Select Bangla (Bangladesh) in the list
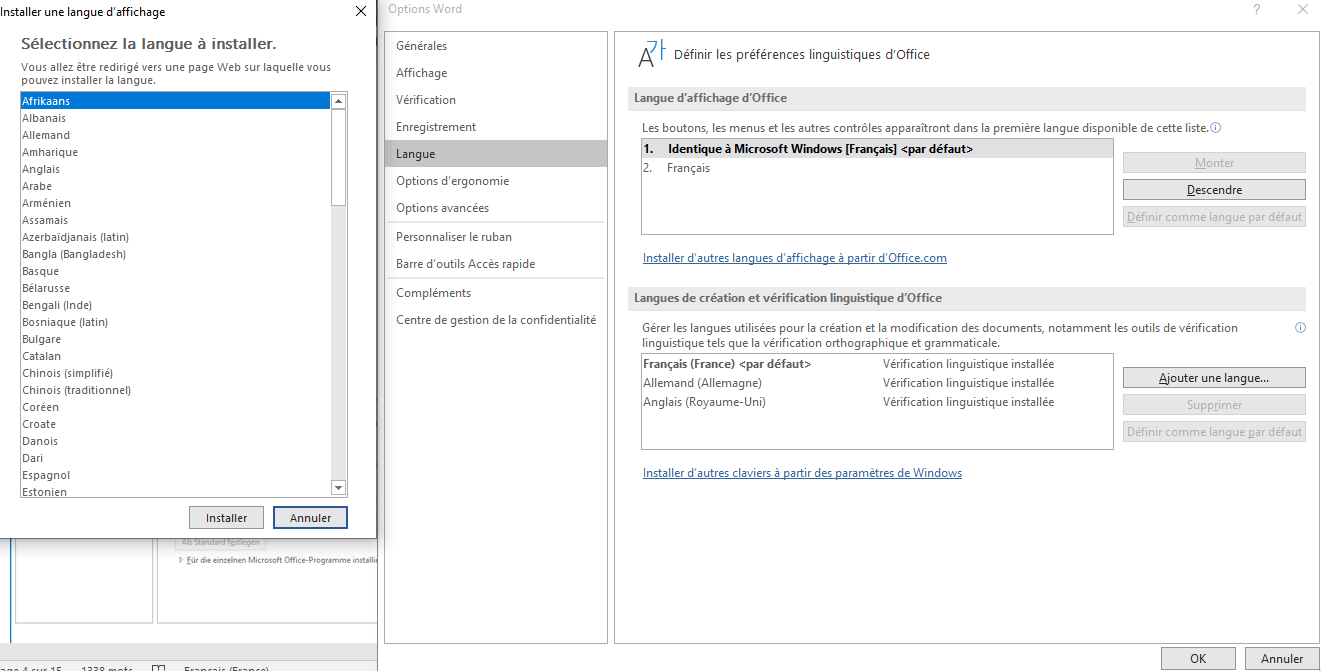Viewport: 1322px width, 671px height. point(175,254)
